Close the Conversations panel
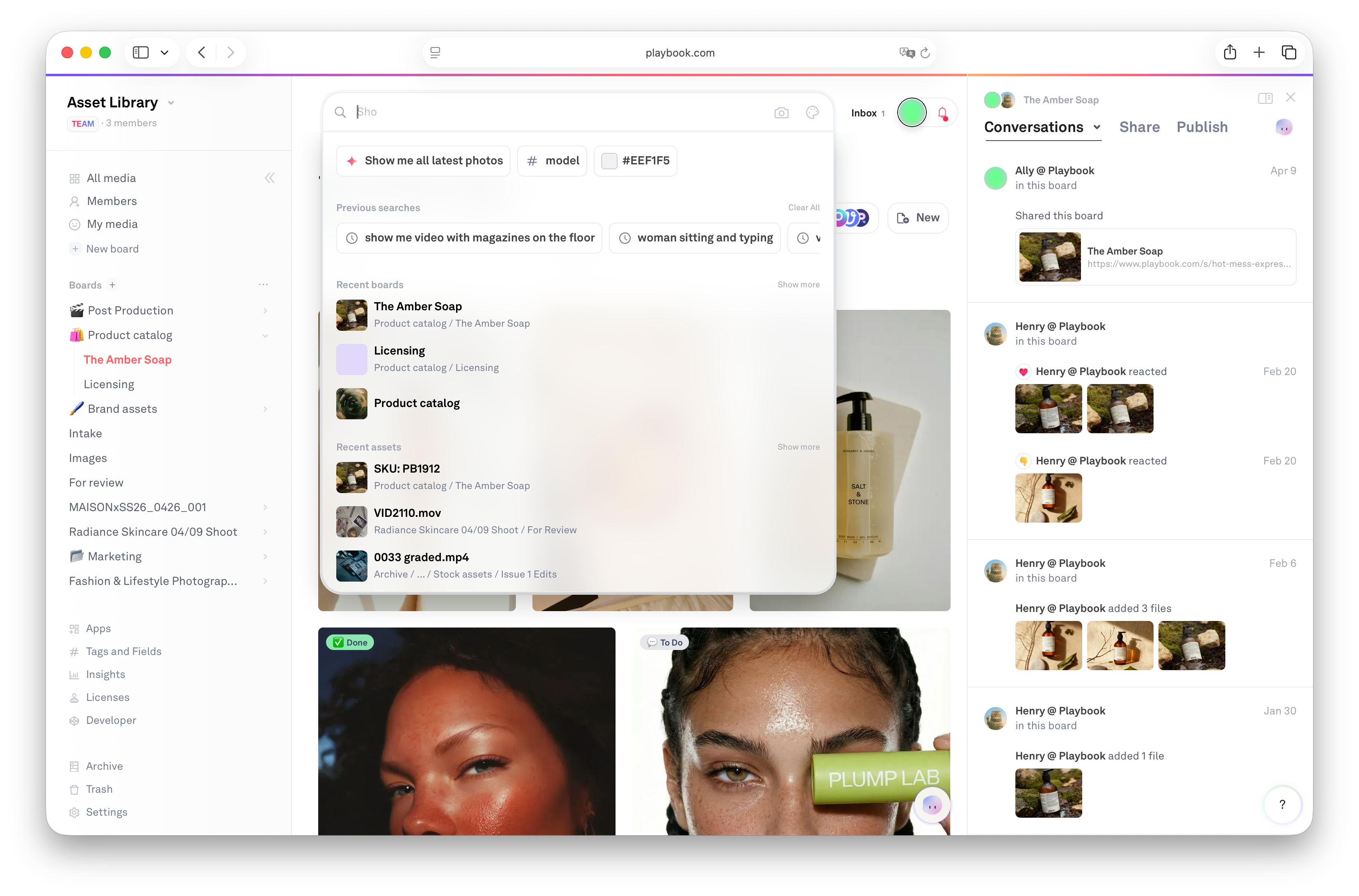 click(x=1291, y=98)
